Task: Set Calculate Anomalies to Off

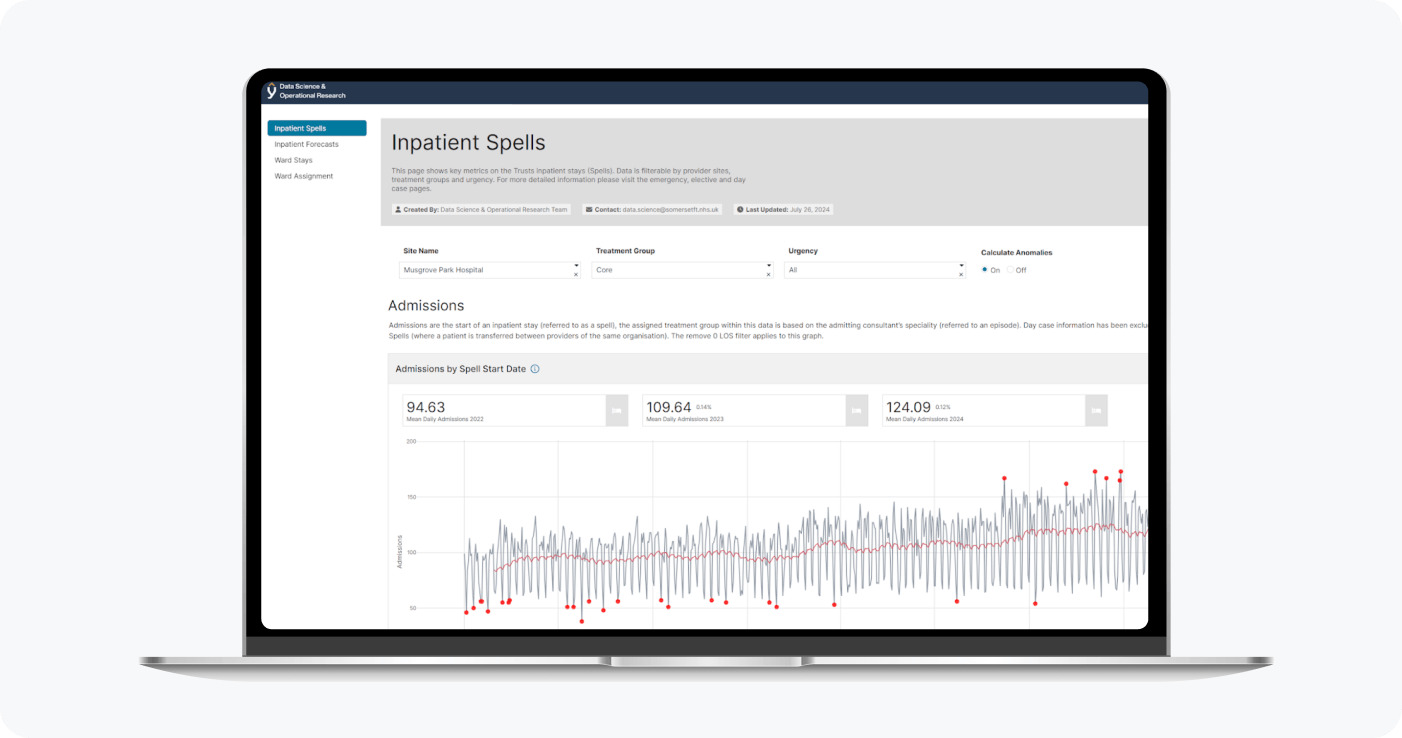Action: pyautogui.click(x=1010, y=270)
